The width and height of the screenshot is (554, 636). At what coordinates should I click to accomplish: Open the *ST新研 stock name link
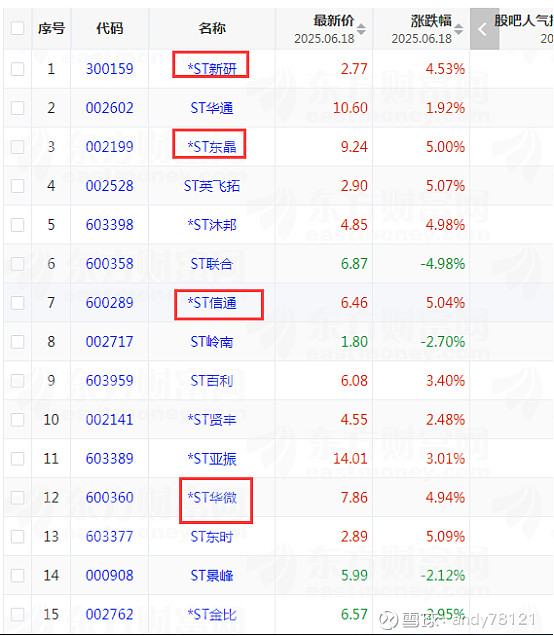(x=212, y=69)
